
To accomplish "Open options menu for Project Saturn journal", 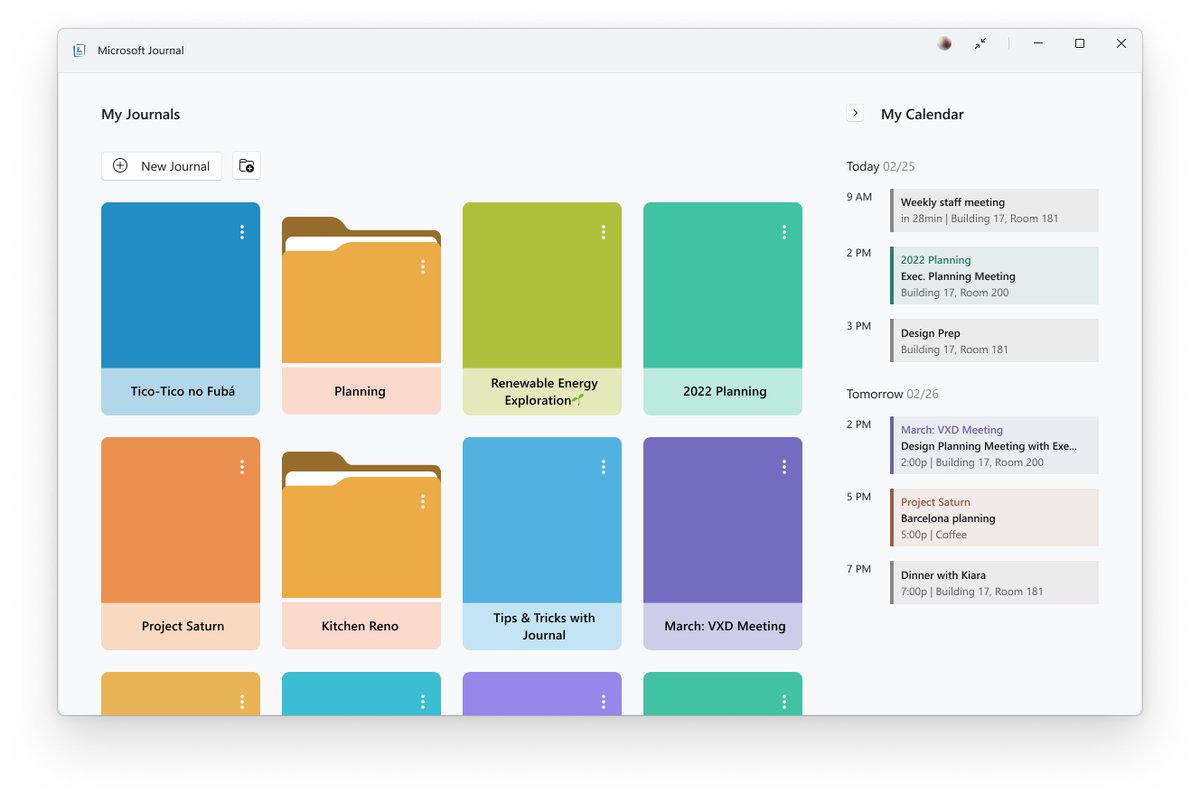I will click(242, 467).
